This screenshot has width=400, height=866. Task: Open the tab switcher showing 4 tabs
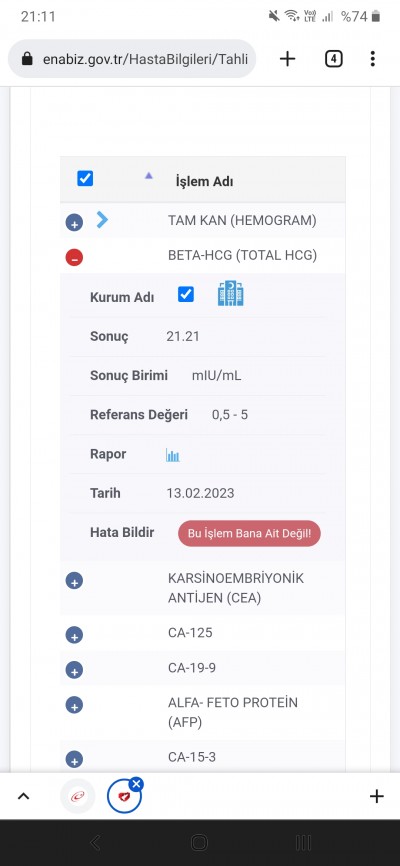[x=333, y=59]
